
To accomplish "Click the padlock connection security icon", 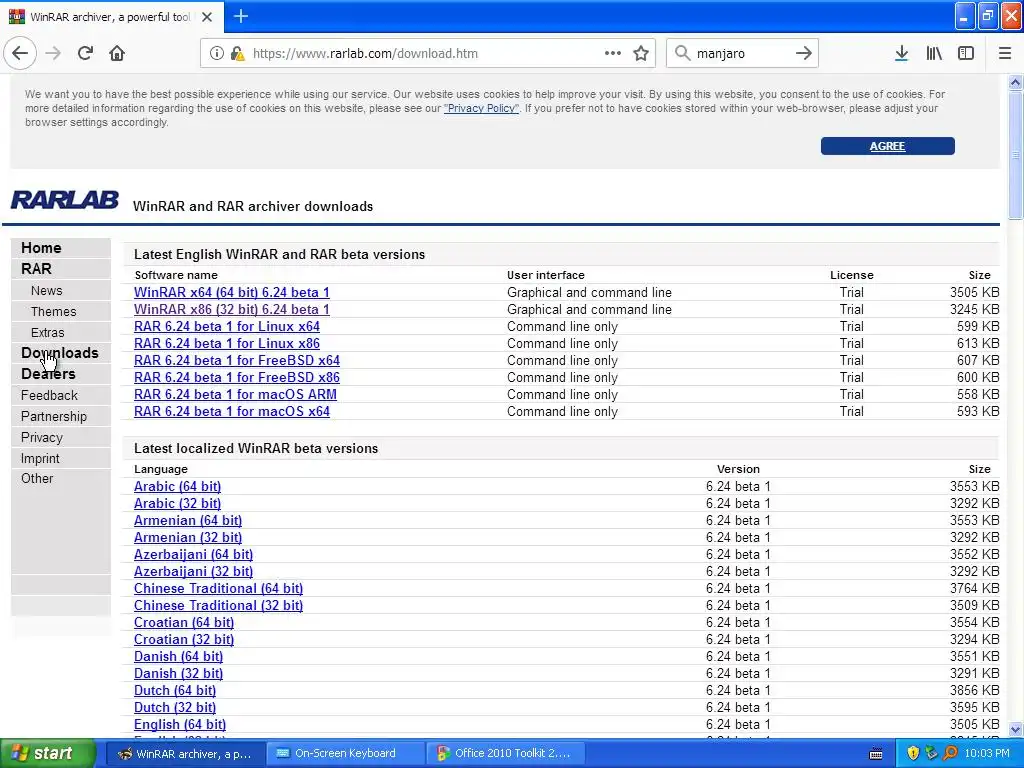I will tap(238, 54).
